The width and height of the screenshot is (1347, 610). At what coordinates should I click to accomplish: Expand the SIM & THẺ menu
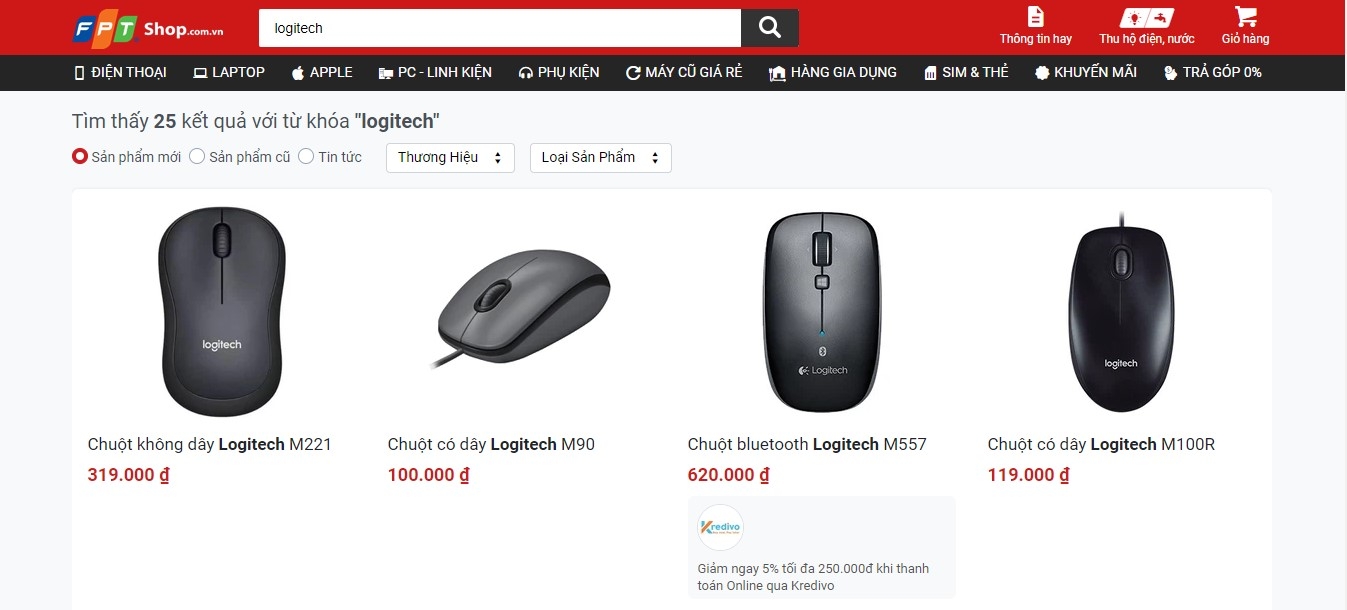(965, 72)
